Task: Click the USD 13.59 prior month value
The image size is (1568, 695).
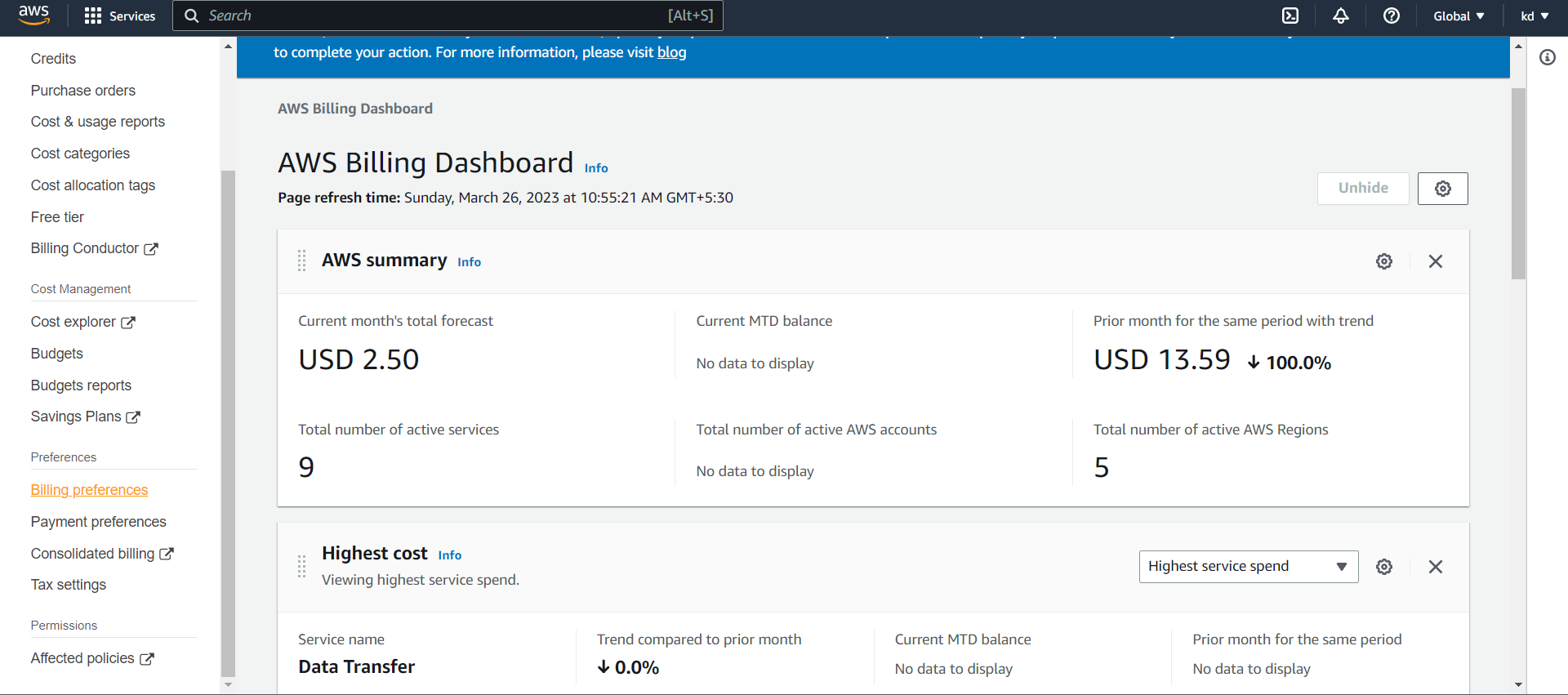Action: tap(1161, 360)
